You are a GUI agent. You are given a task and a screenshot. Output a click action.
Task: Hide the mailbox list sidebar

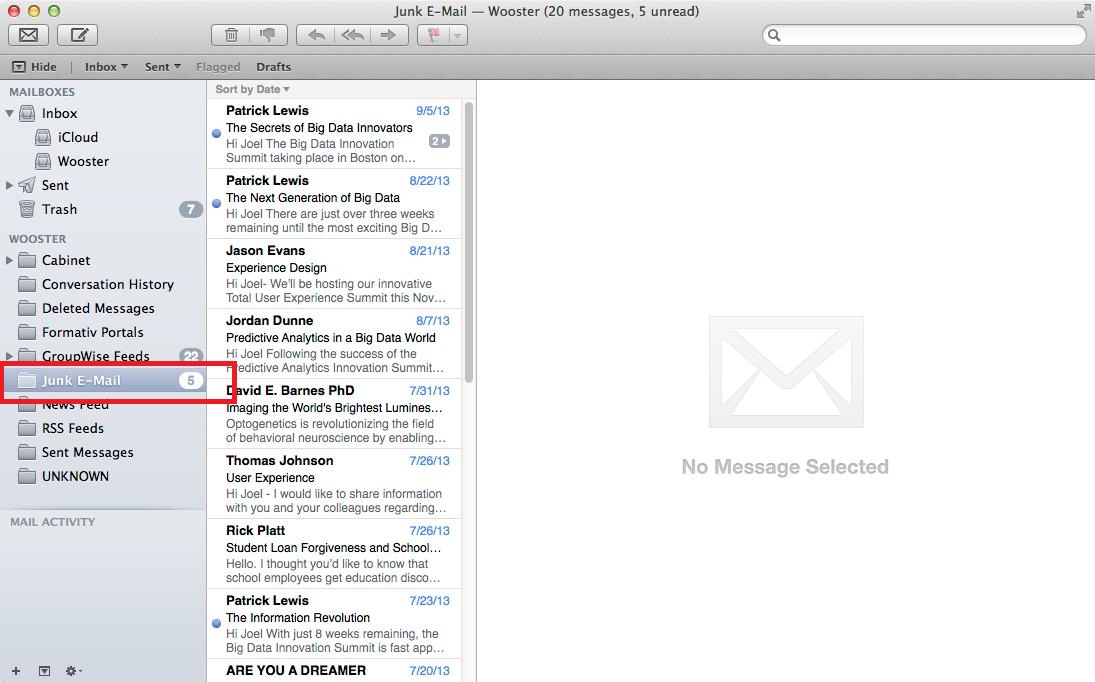pyautogui.click(x=34, y=67)
